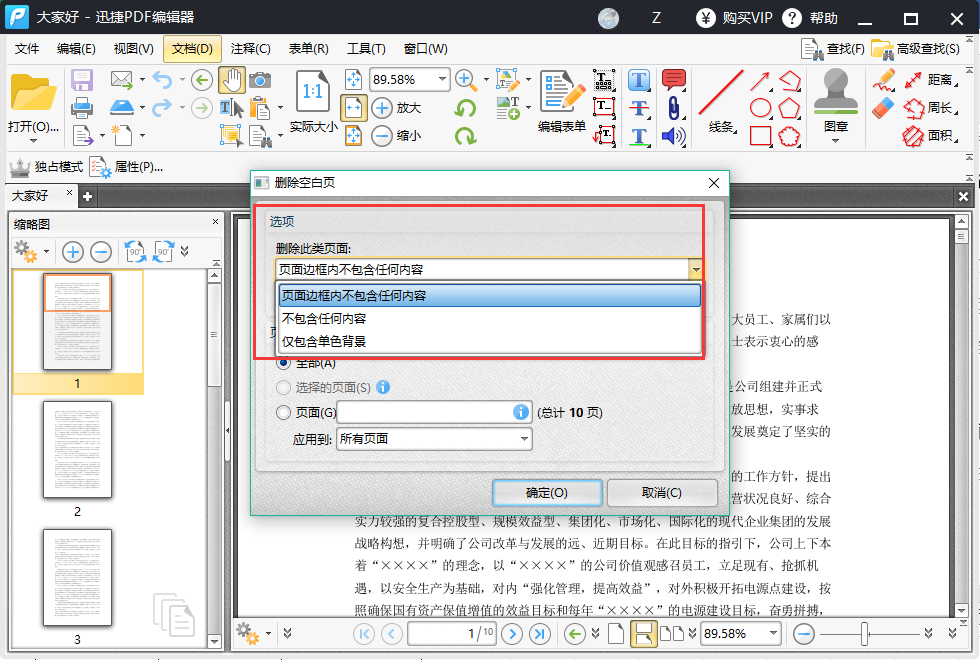This screenshot has width=980, height=660.
Task: Click the undo arrow icon
Action: pyautogui.click(x=162, y=80)
